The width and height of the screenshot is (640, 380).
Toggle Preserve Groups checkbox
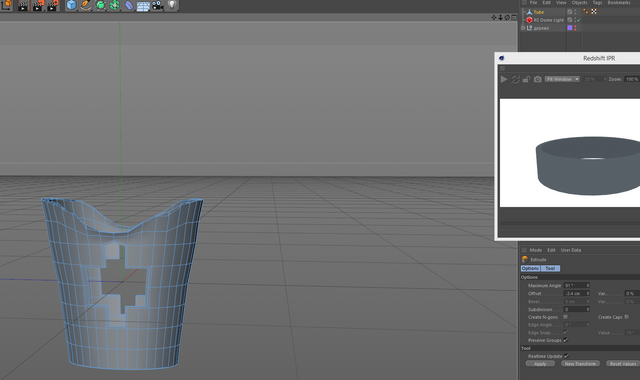[x=566, y=340]
